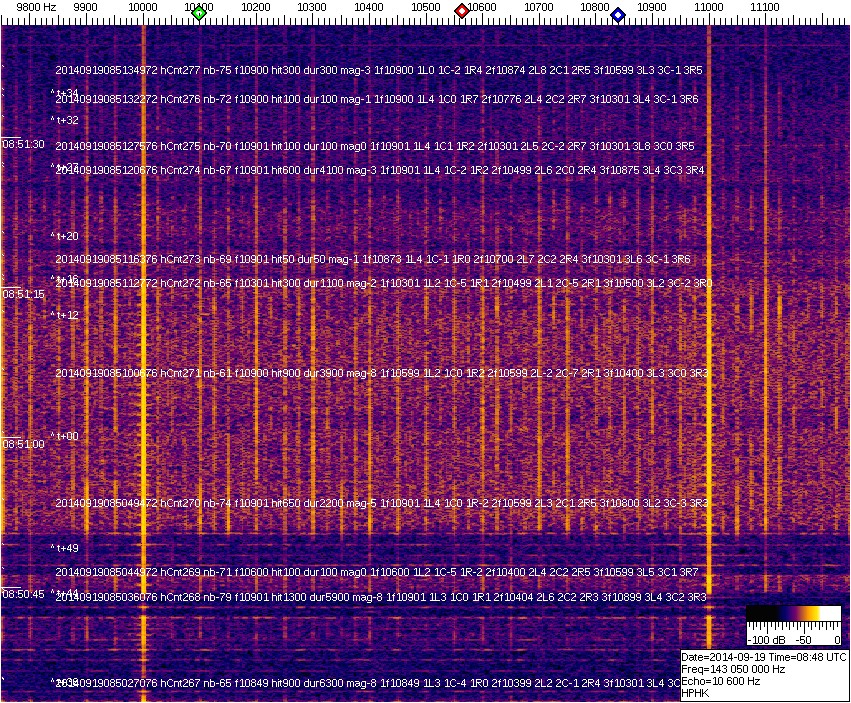Click the blue diamond frequency marker

618,15
